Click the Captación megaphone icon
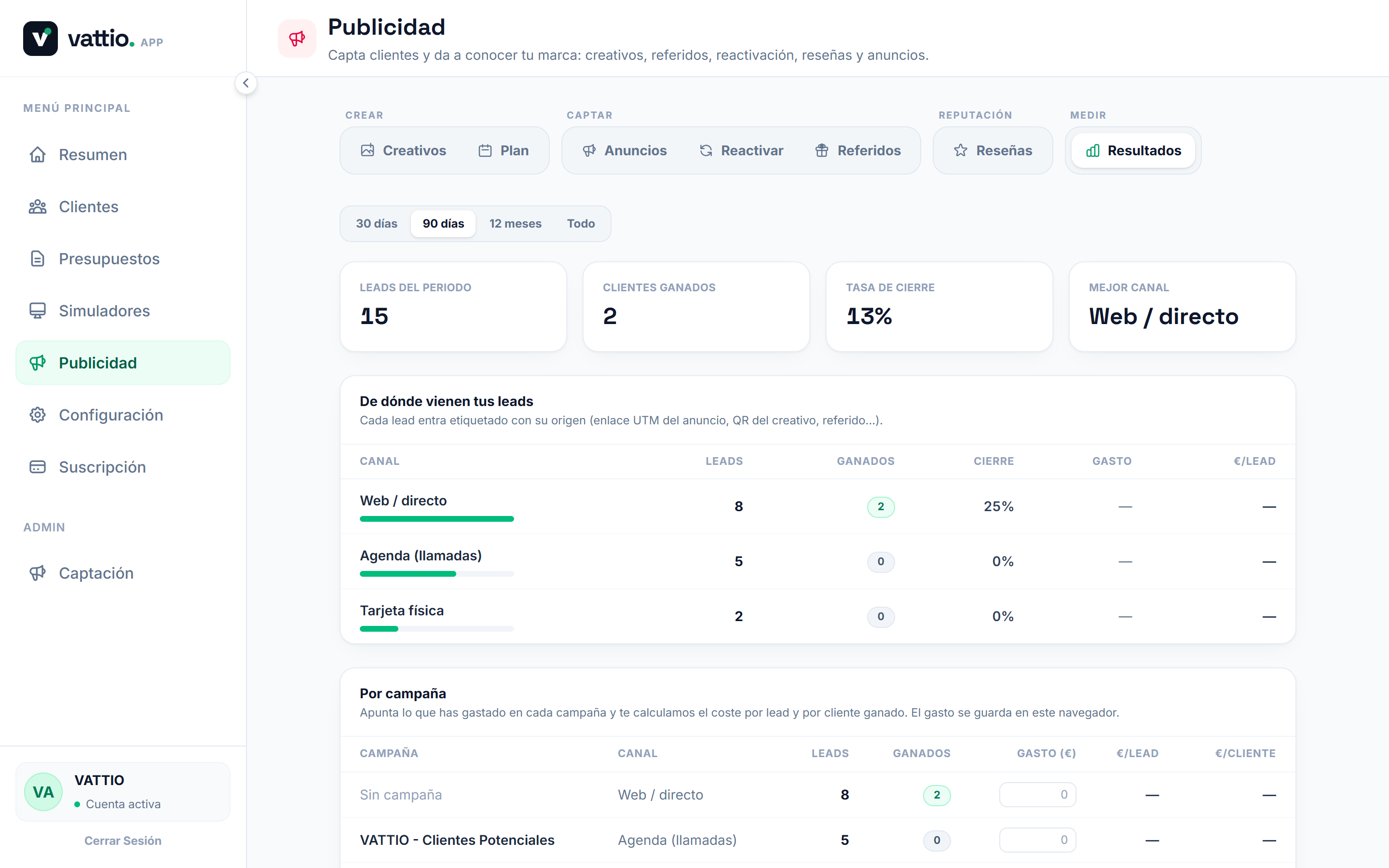 tap(38, 573)
